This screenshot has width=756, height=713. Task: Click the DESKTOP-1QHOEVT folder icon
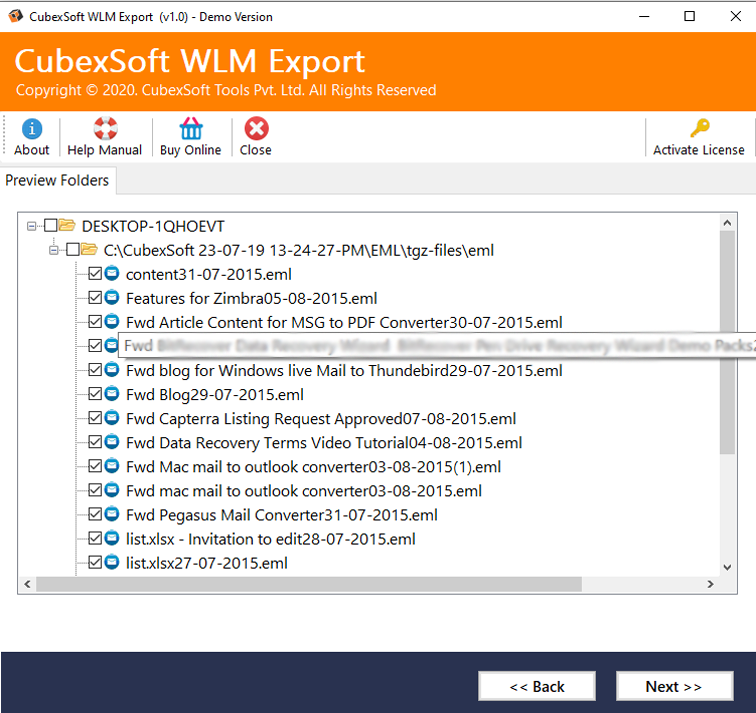click(67, 226)
